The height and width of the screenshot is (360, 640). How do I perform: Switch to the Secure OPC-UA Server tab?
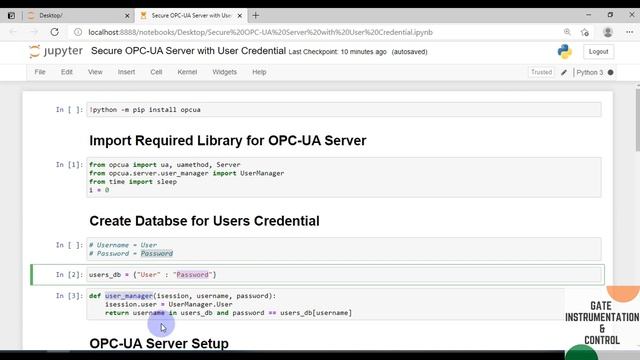[191, 16]
